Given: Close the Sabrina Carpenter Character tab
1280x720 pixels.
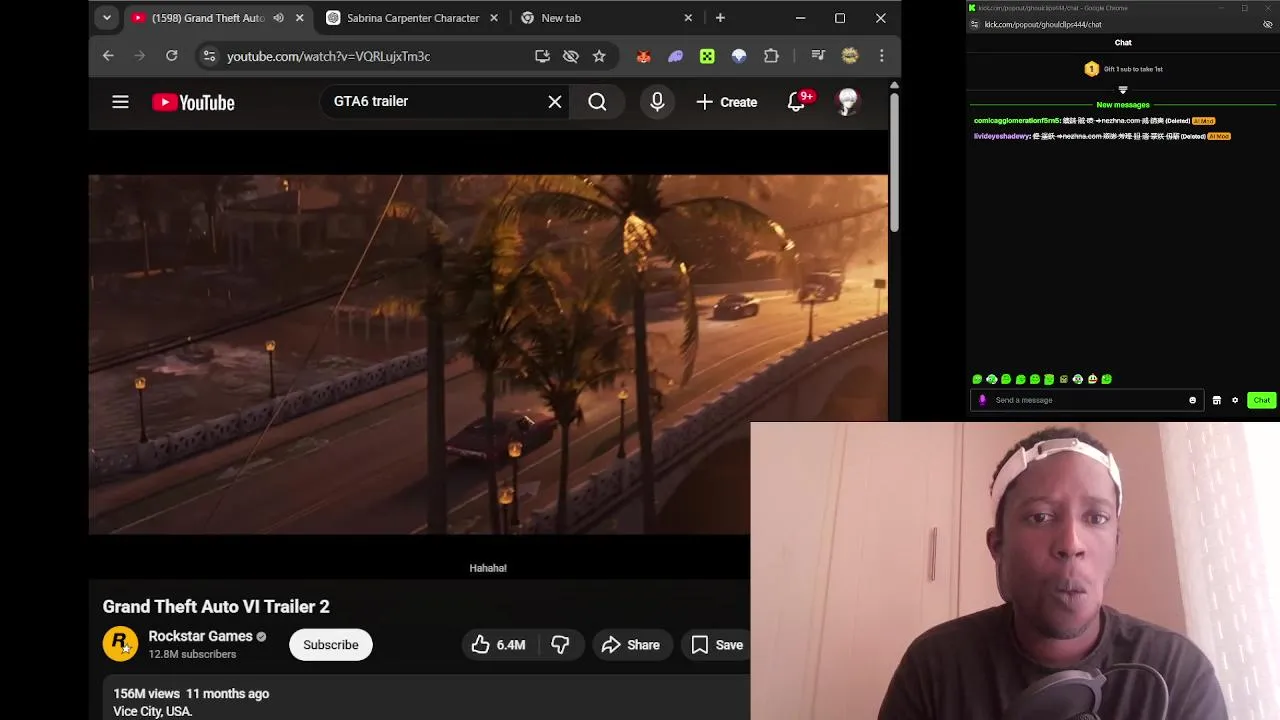Looking at the screenshot, I should coord(494,18).
